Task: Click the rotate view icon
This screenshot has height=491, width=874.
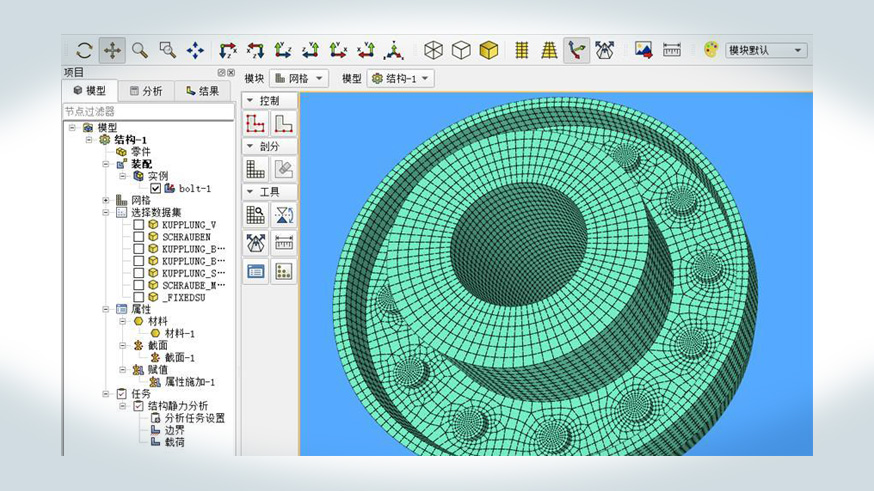Action: click(x=84, y=50)
